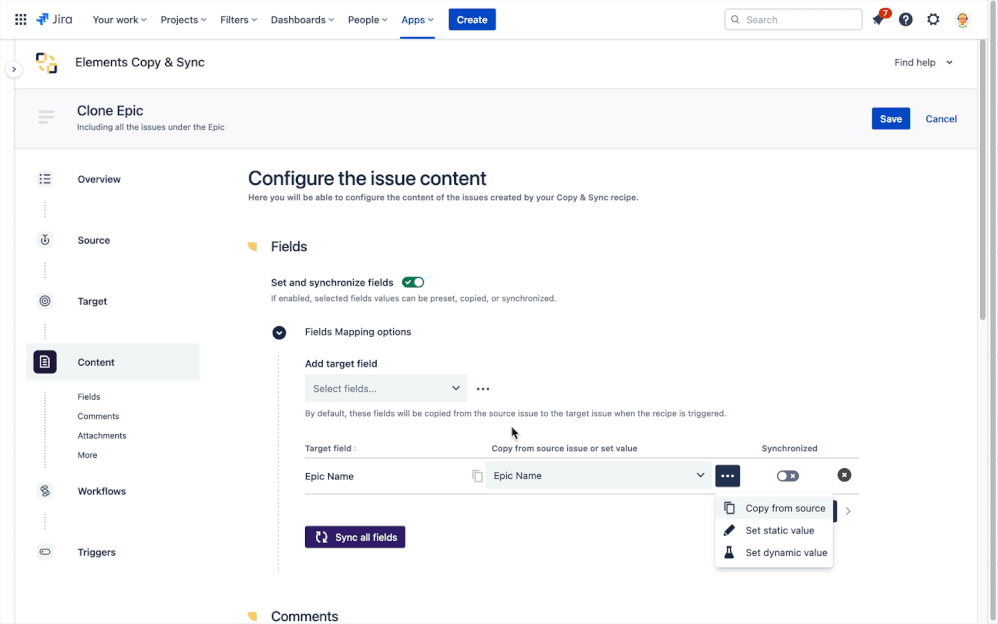Choose Copy from source option
Viewport: 998px width, 624px height.
[774, 508]
